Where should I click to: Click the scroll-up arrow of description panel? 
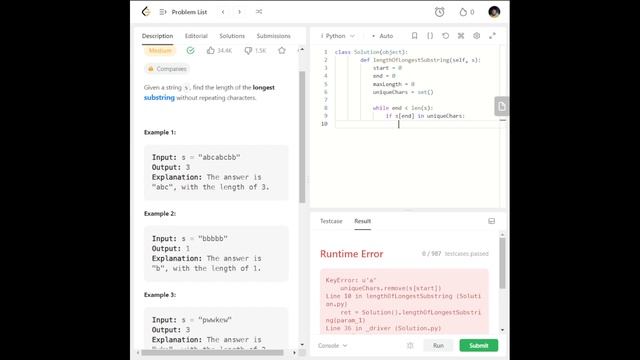[x=302, y=49]
